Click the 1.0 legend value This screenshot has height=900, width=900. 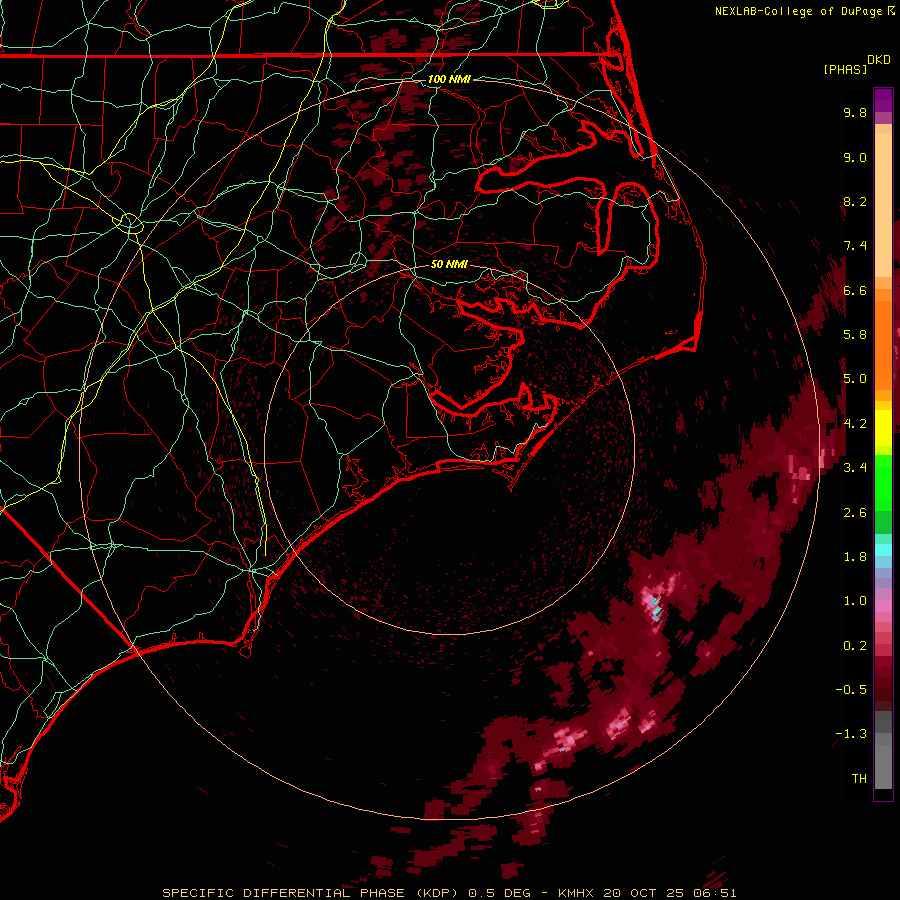pos(855,601)
